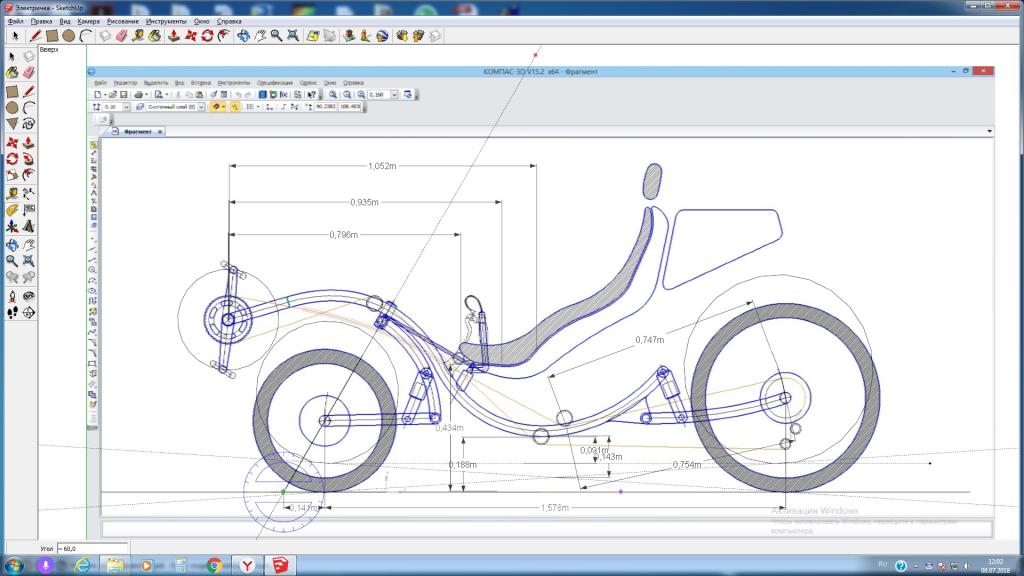Open SketchUp Камера menu
Viewport: 1024px width, 576px height.
[88, 21]
